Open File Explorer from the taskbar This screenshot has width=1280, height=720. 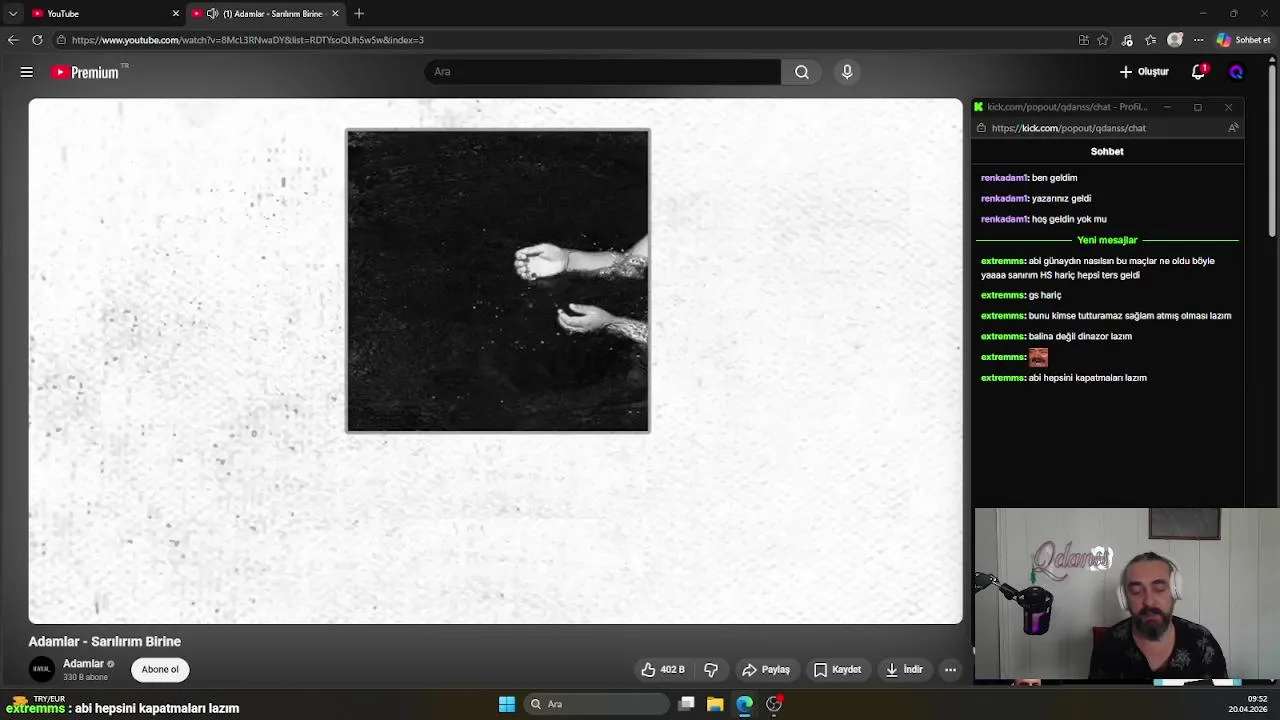coord(715,704)
